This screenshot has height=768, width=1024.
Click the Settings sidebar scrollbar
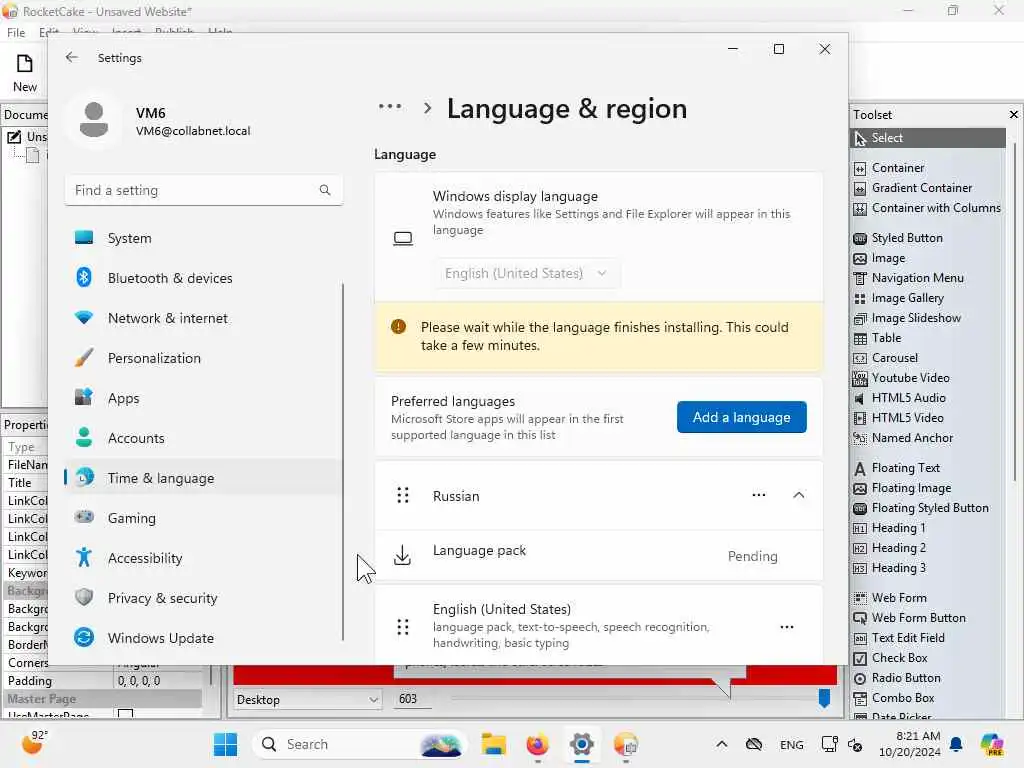pyautogui.click(x=343, y=461)
